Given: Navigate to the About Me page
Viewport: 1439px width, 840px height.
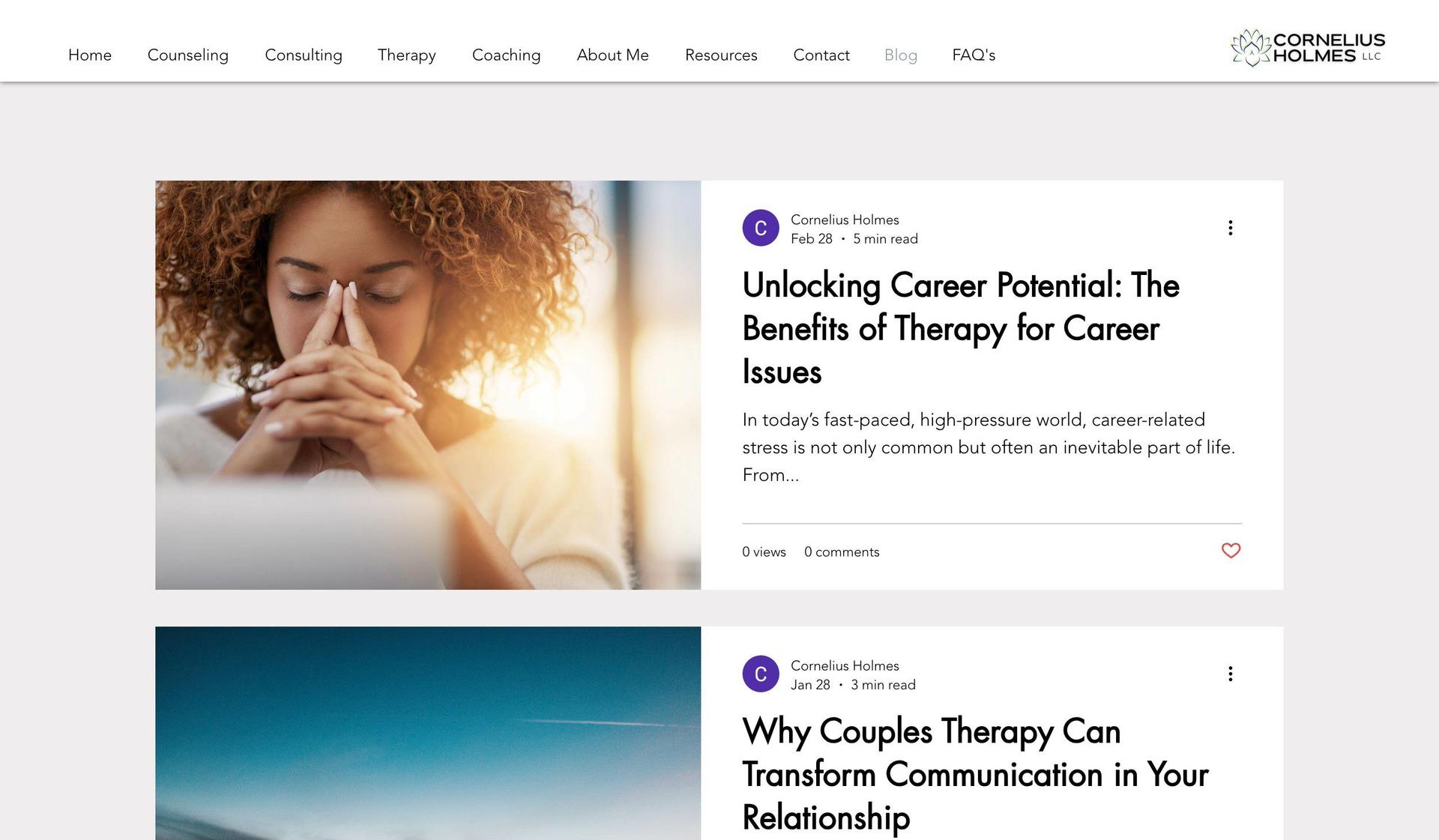Looking at the screenshot, I should click(x=613, y=55).
